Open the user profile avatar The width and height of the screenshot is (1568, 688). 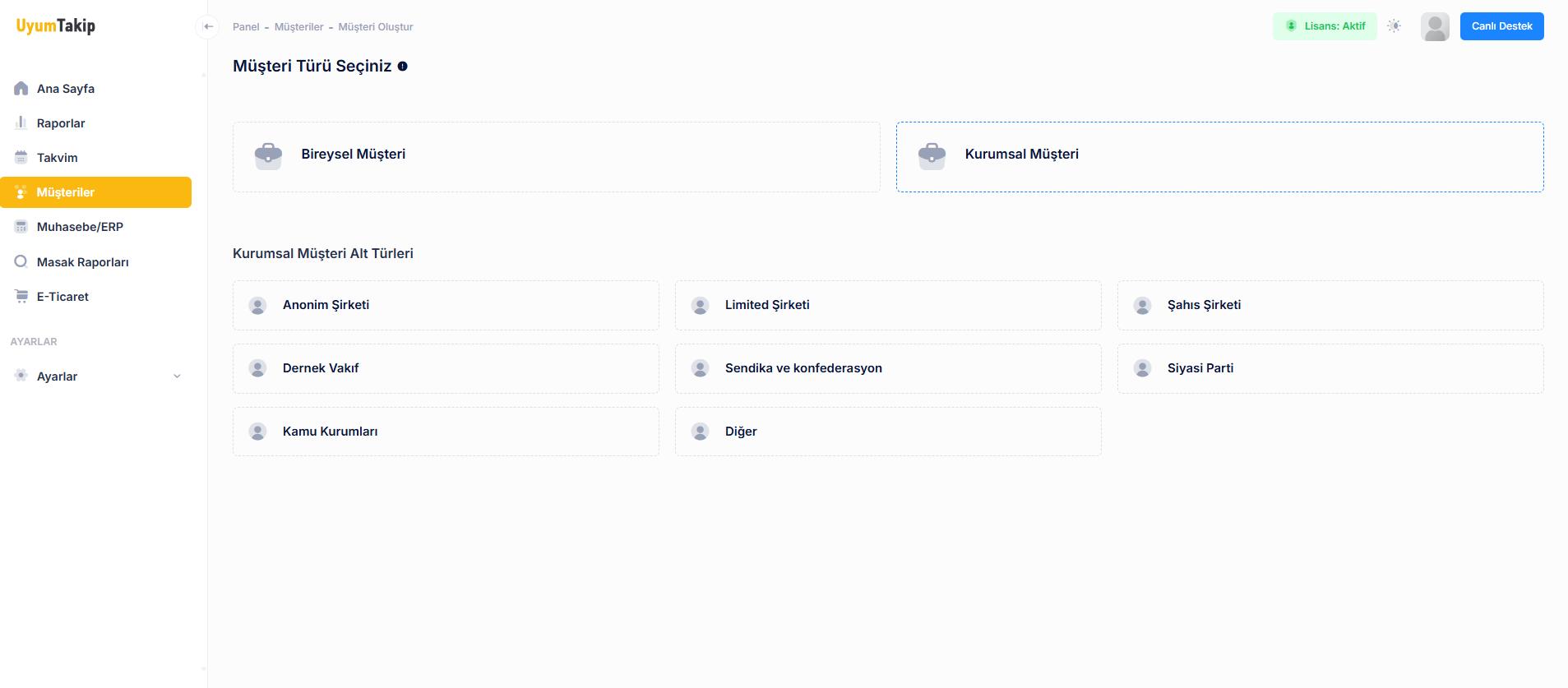tap(1434, 26)
